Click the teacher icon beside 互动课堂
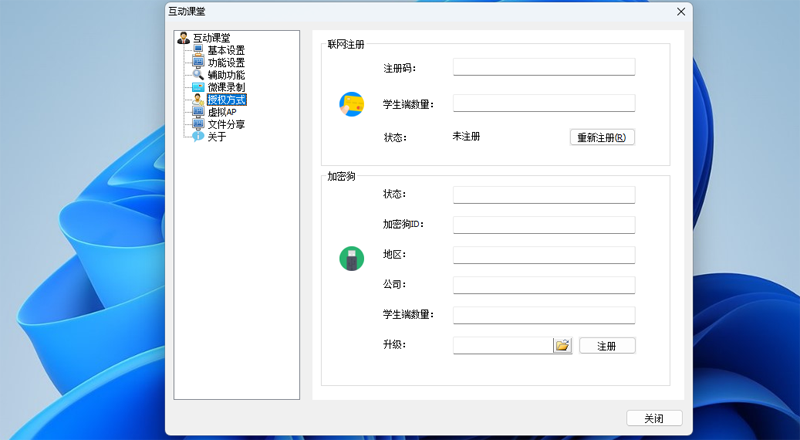 coord(184,38)
